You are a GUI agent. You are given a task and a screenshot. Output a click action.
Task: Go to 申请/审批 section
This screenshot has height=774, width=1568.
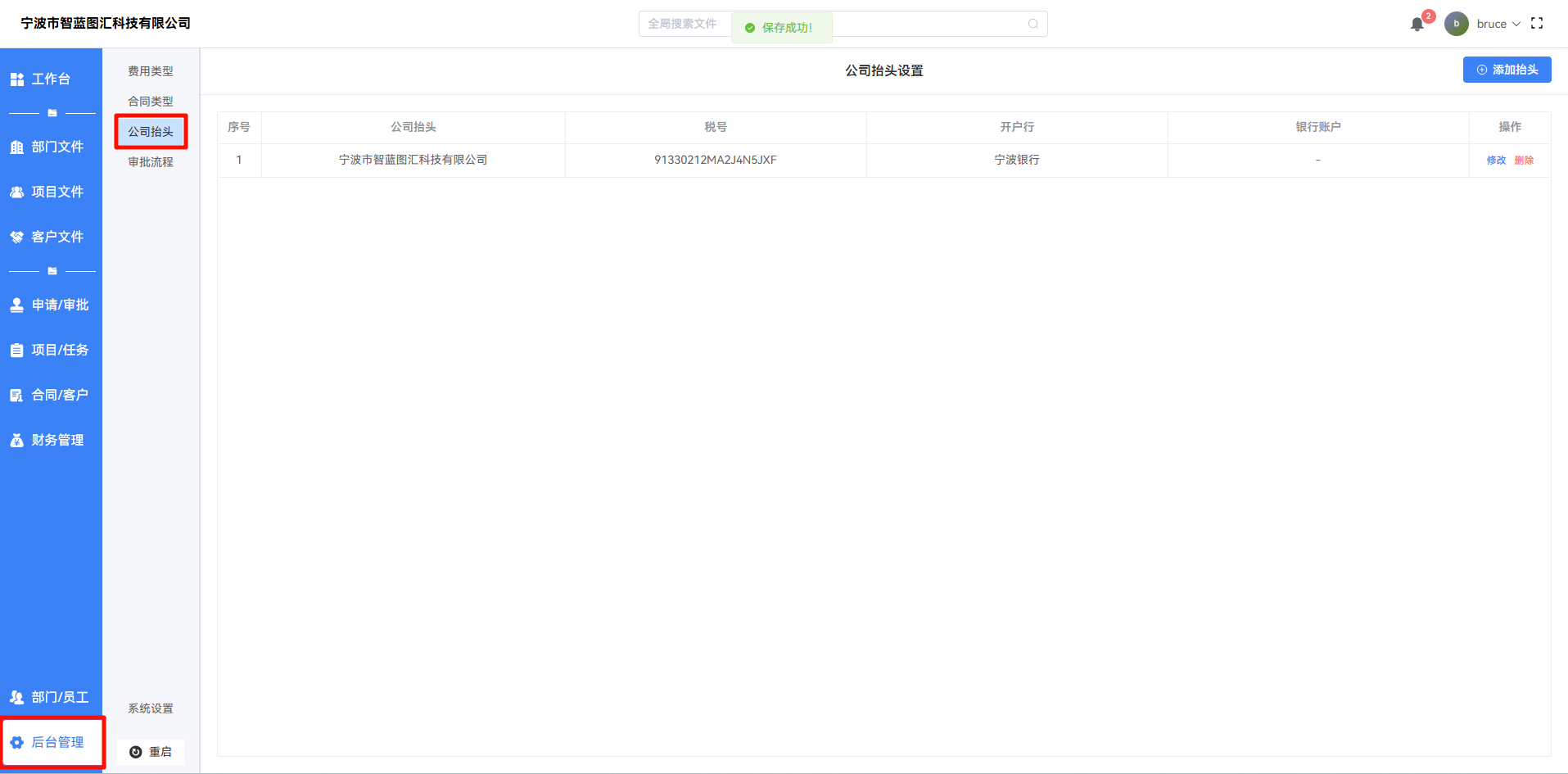51,305
